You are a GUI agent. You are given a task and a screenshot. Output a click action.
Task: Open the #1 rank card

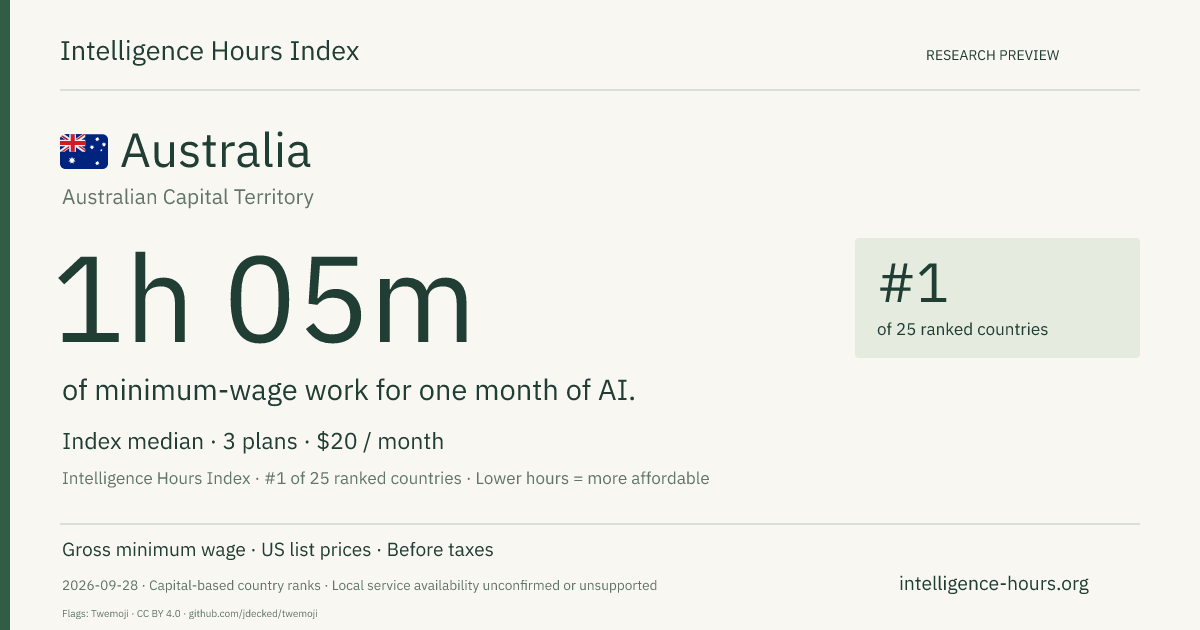point(997,298)
